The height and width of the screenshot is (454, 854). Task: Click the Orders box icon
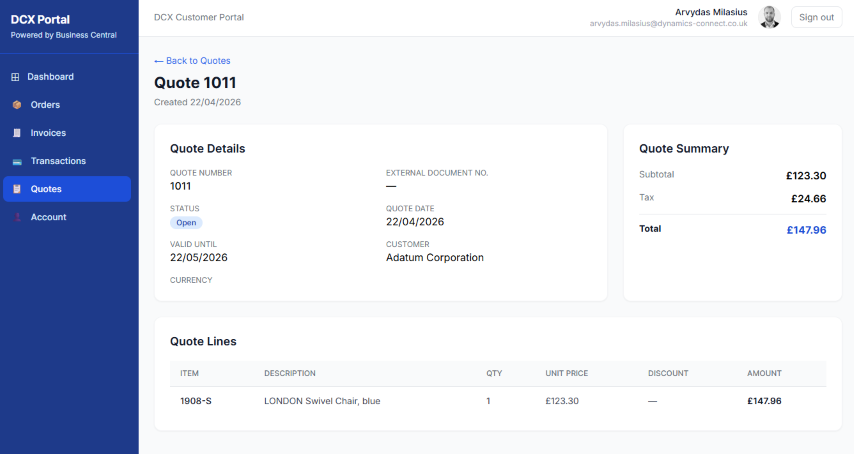coord(16,105)
